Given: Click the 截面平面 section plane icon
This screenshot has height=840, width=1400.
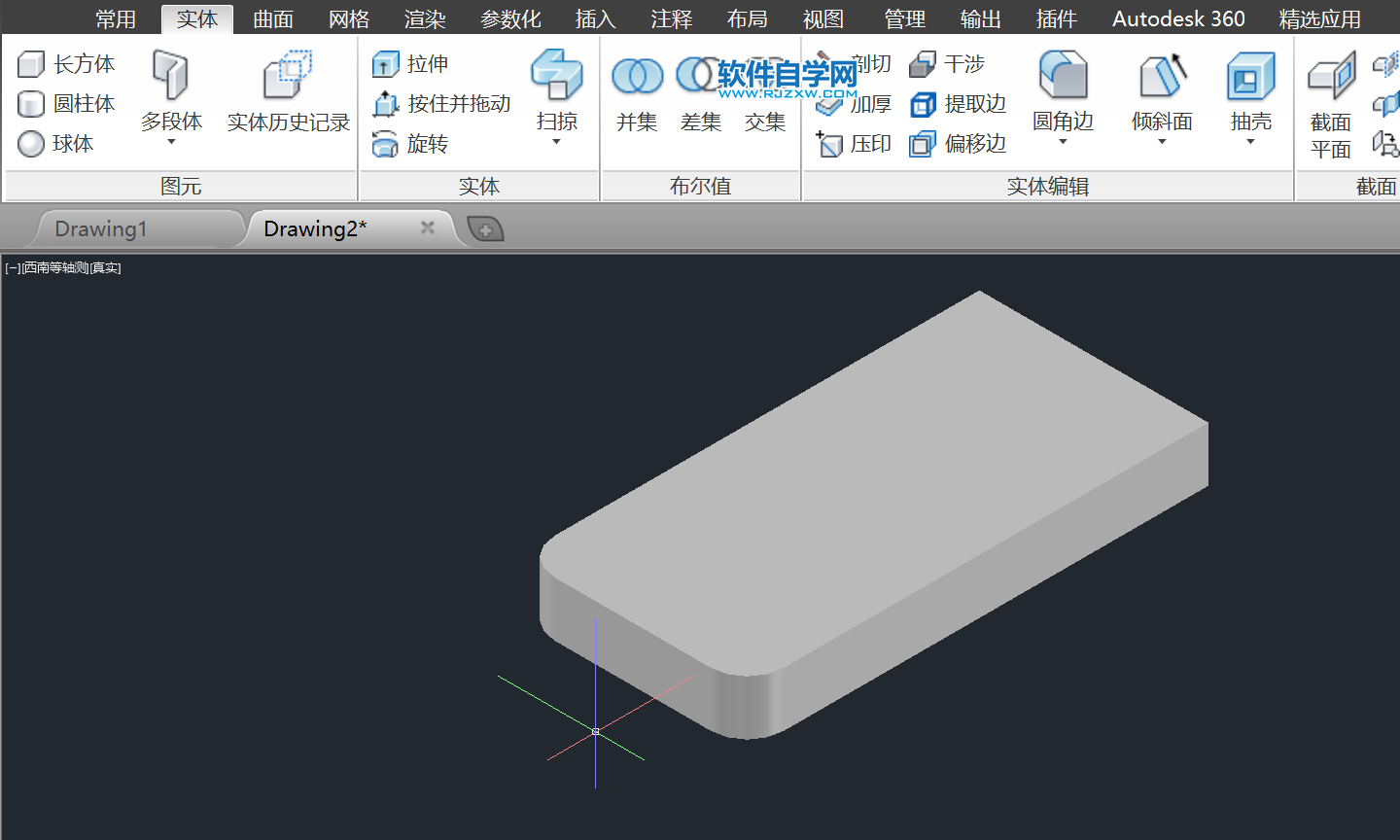Looking at the screenshot, I should tap(1331, 76).
